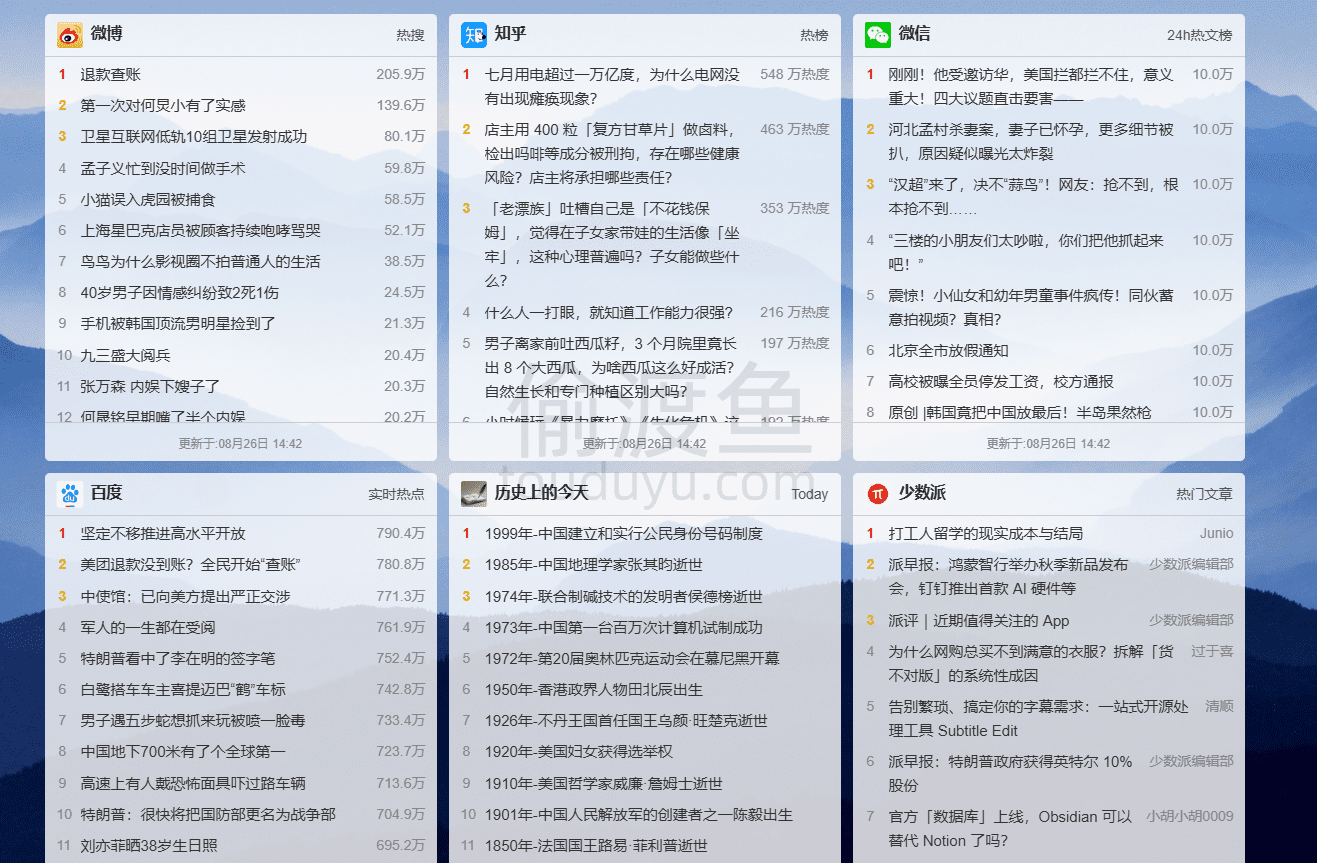This screenshot has height=863, width=1317.
Task: Open Baidu topic 高速上有人戴恐怖面具吓过路车辆
Action: [193, 783]
